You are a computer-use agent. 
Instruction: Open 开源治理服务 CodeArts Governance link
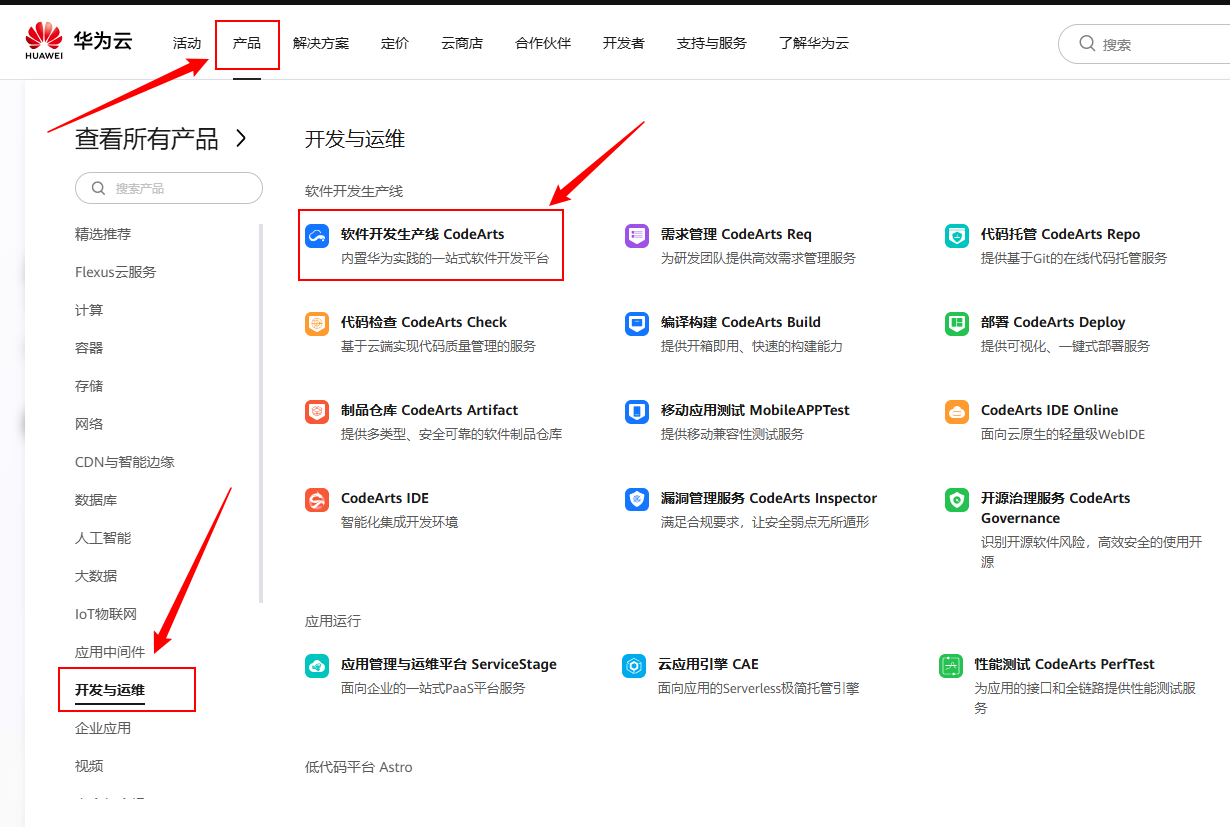(1056, 508)
